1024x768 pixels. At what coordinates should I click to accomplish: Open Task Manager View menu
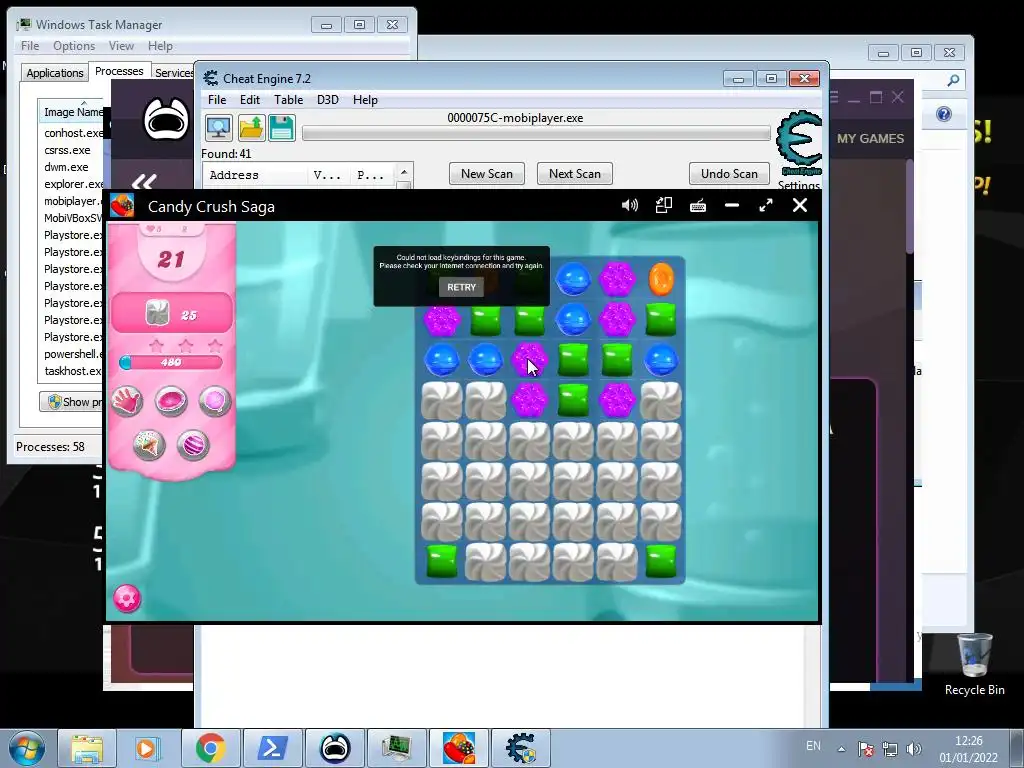(x=121, y=46)
